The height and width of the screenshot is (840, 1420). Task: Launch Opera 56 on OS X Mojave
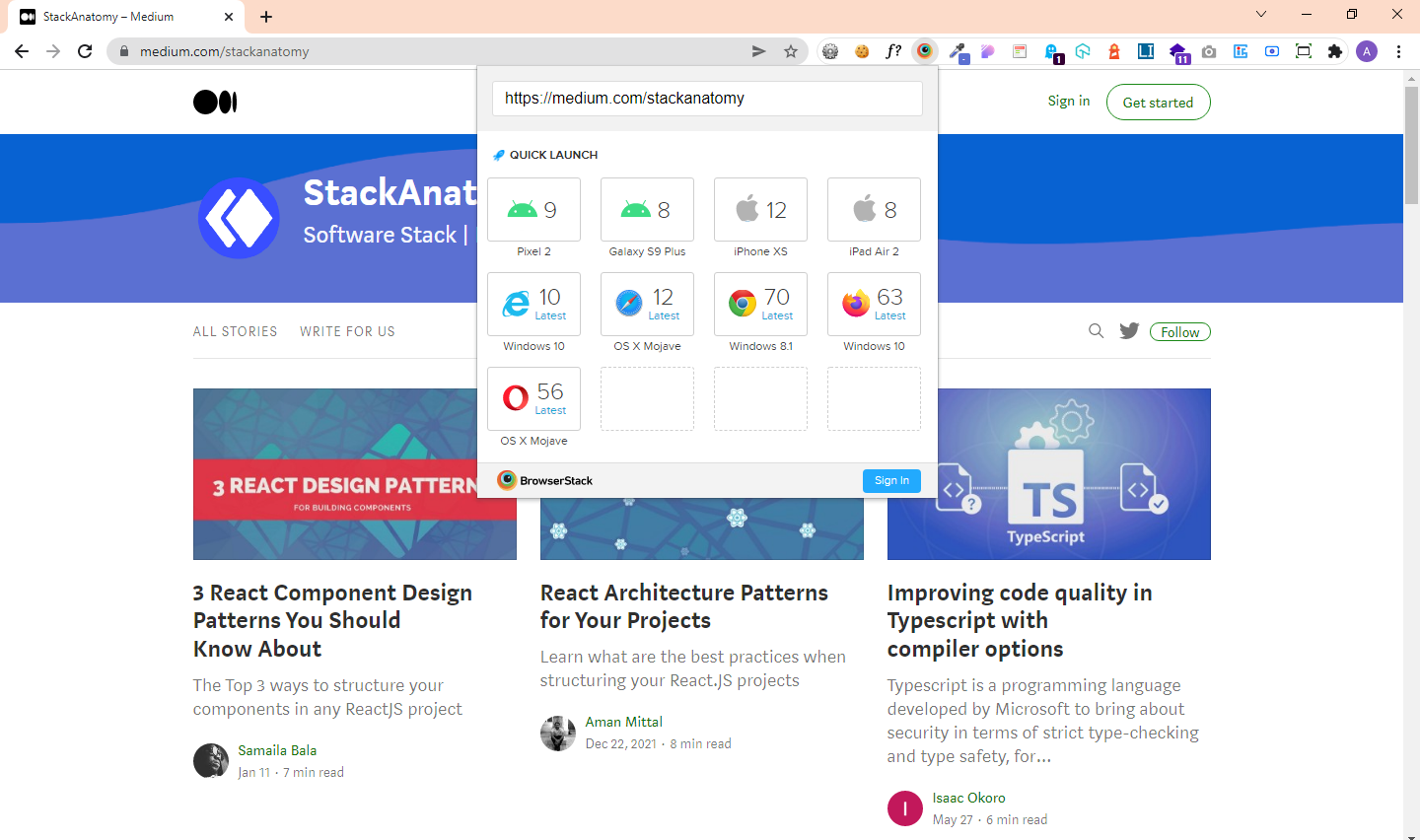(x=533, y=398)
